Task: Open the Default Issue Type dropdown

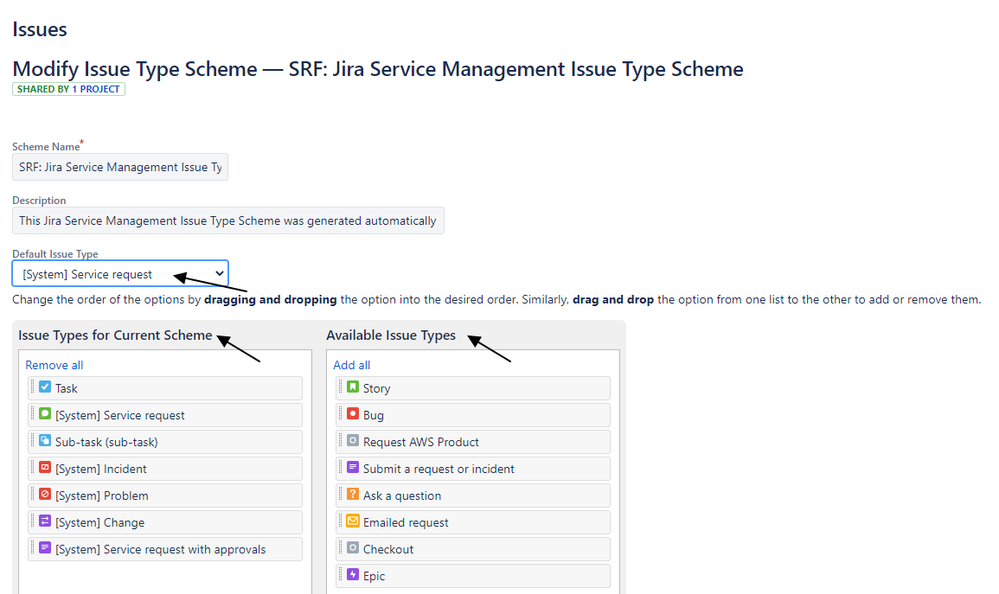Action: [x=120, y=274]
